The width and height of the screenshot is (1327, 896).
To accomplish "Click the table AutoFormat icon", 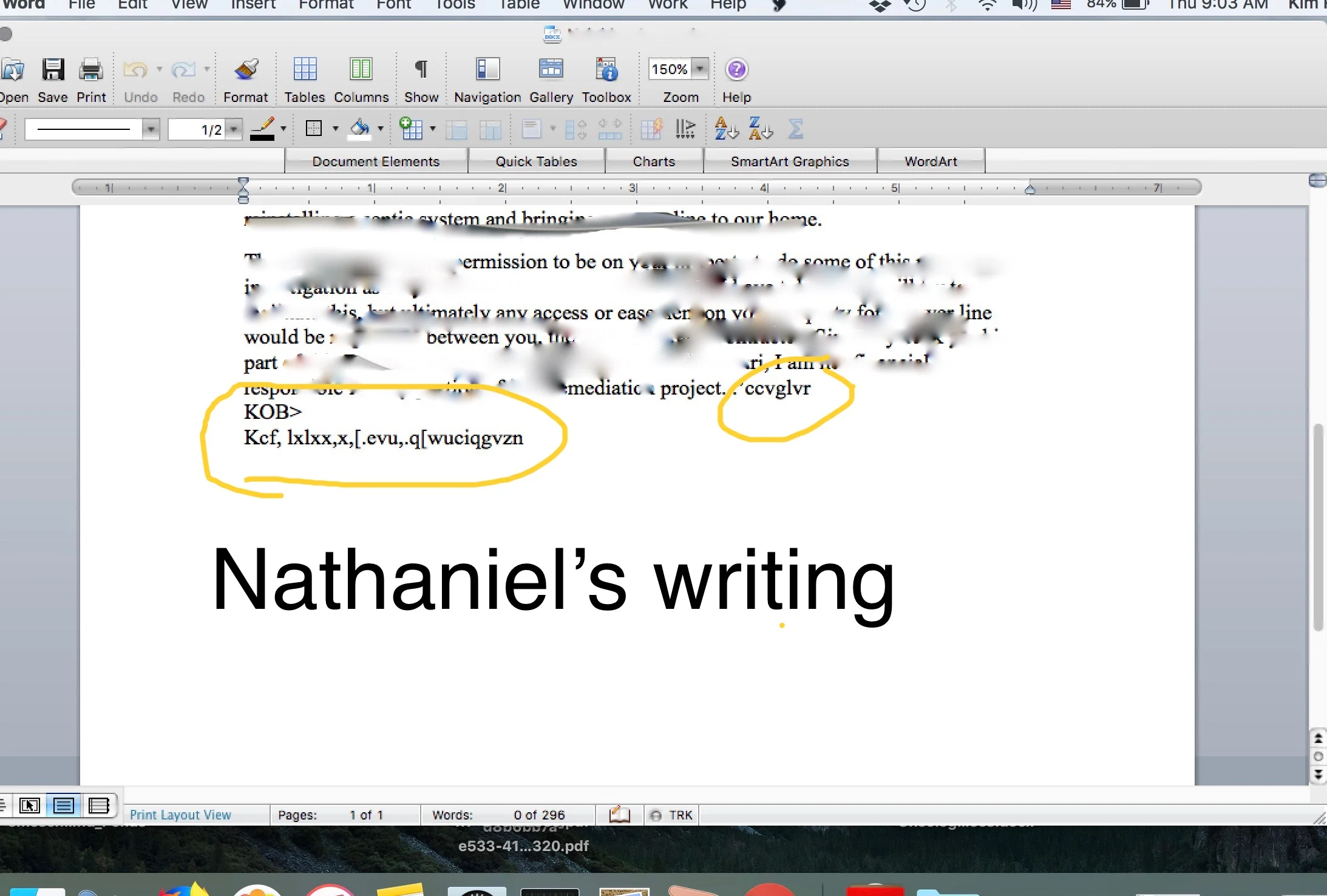I will click(x=651, y=129).
